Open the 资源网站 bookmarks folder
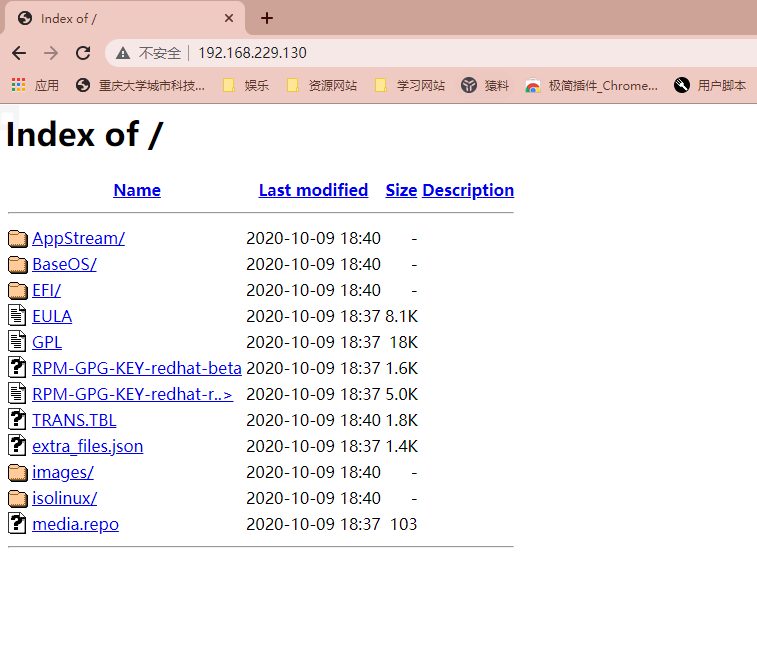757x658 pixels. coord(322,85)
